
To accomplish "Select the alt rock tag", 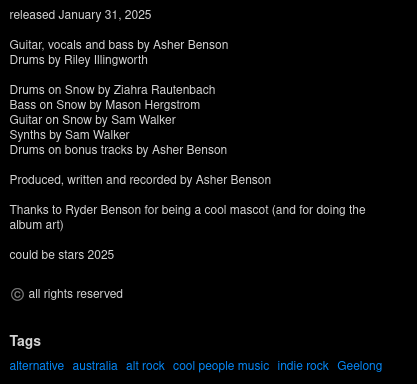I will [145, 366].
